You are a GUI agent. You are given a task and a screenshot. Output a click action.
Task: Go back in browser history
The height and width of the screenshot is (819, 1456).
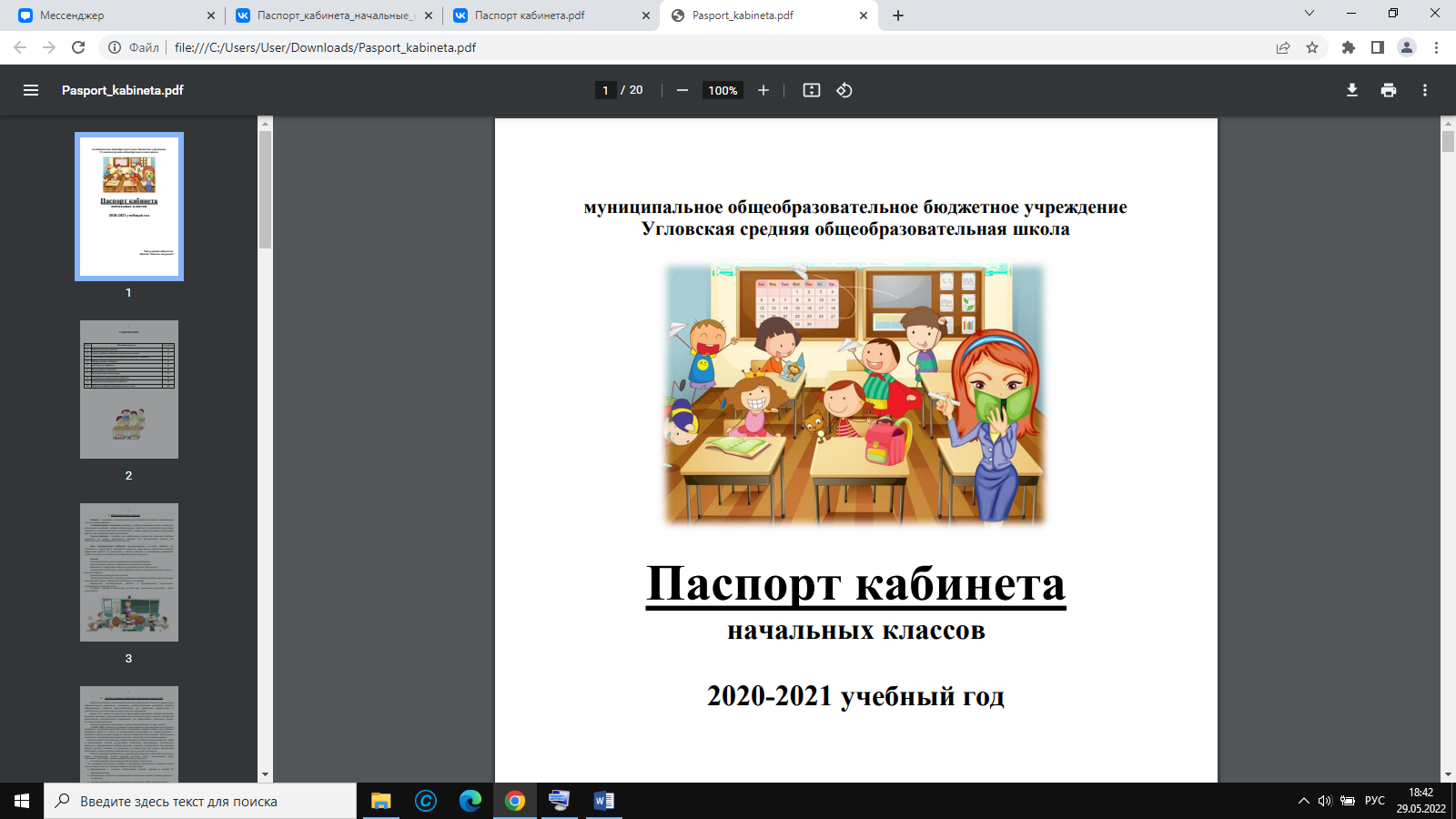(20, 47)
